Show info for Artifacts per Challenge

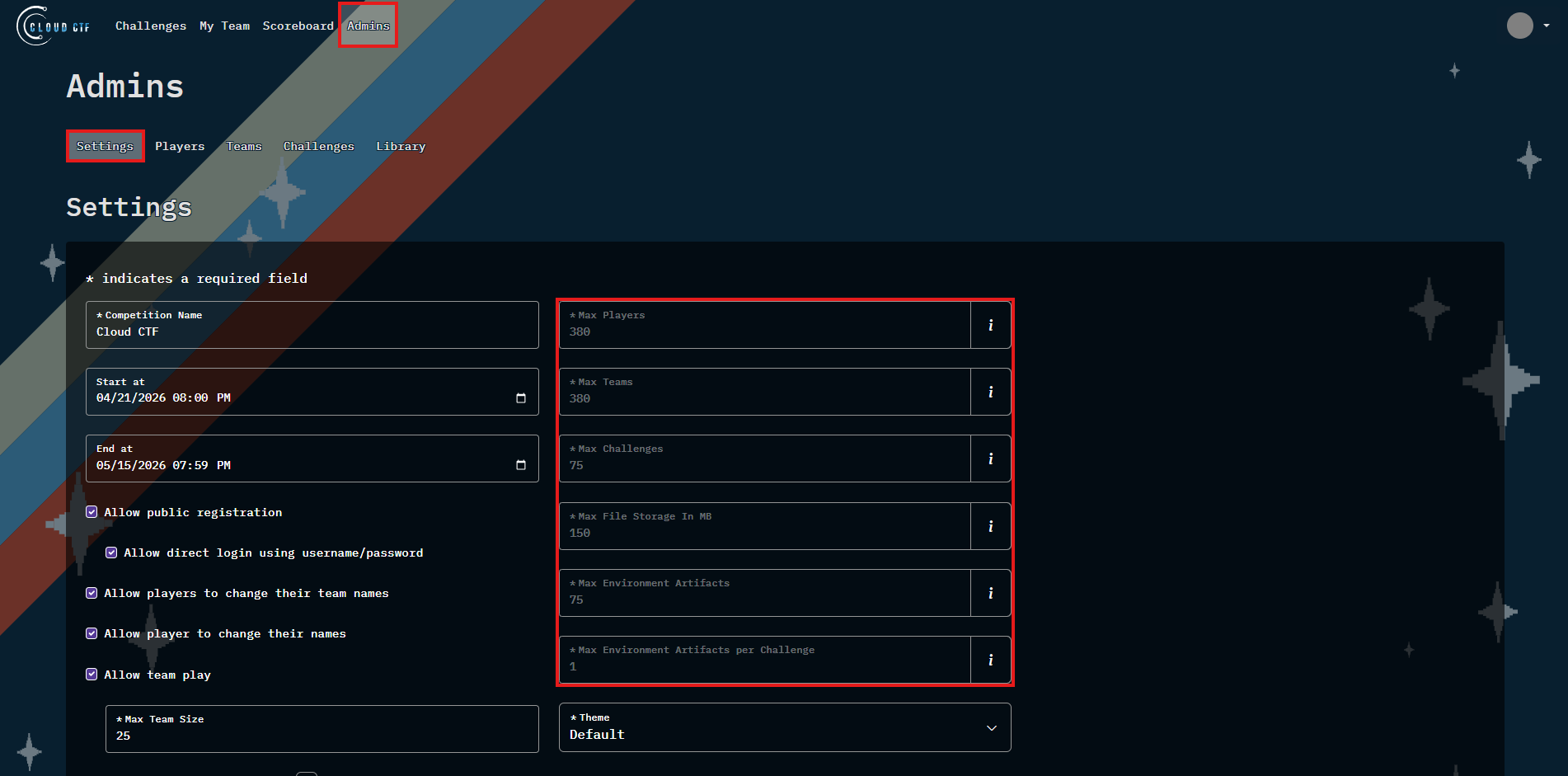990,660
